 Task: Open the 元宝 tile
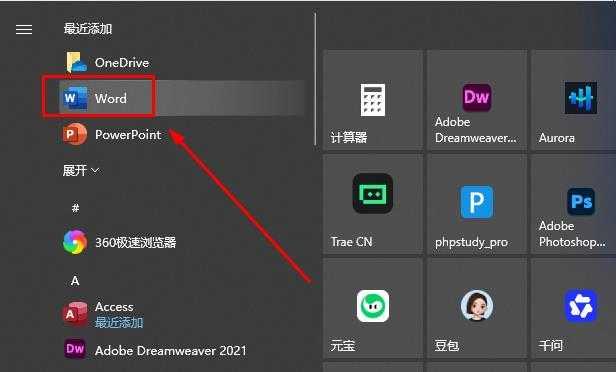pos(373,308)
